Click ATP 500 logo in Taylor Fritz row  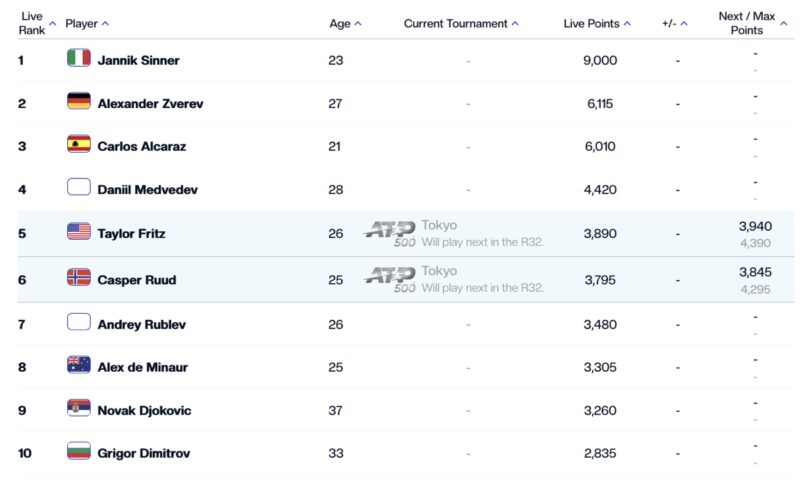click(390, 234)
